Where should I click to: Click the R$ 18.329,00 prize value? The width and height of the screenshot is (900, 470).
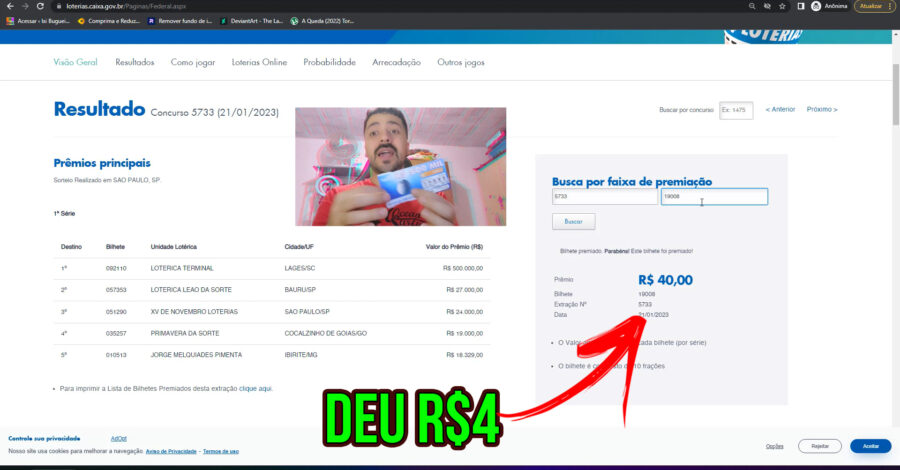(464, 355)
